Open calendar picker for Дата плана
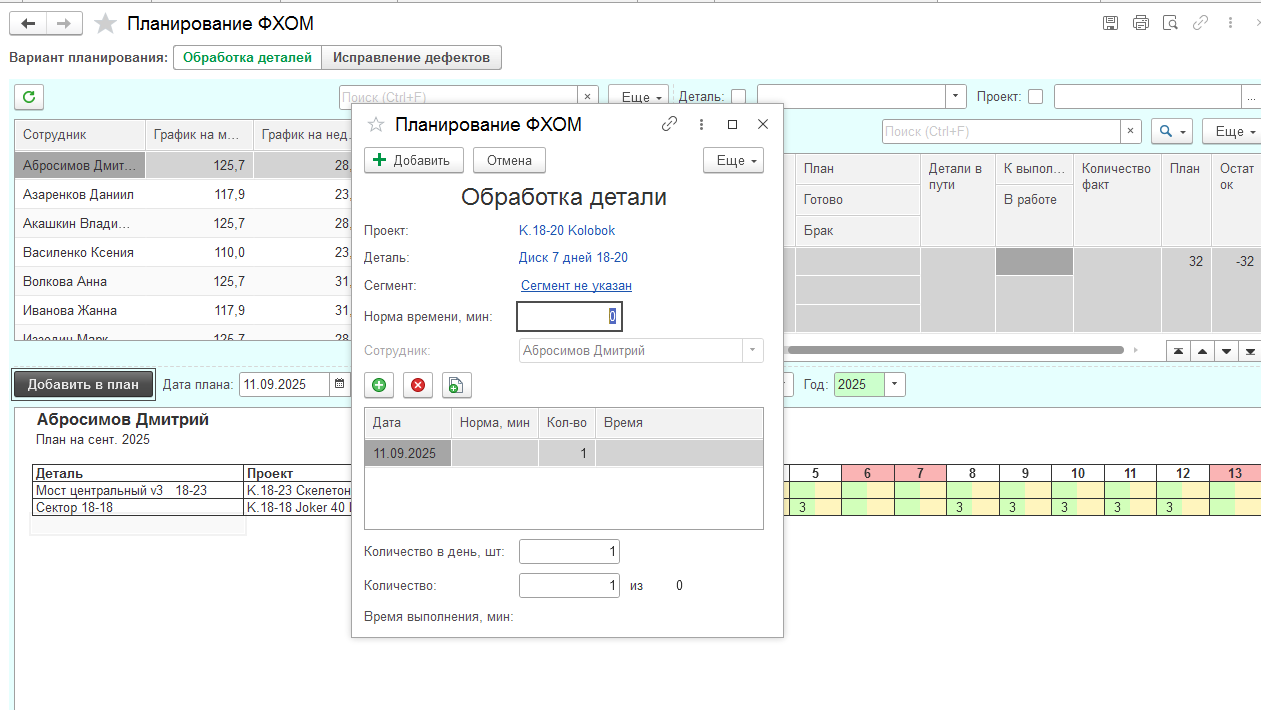Screen dimensions: 1261x710 pos(340,384)
